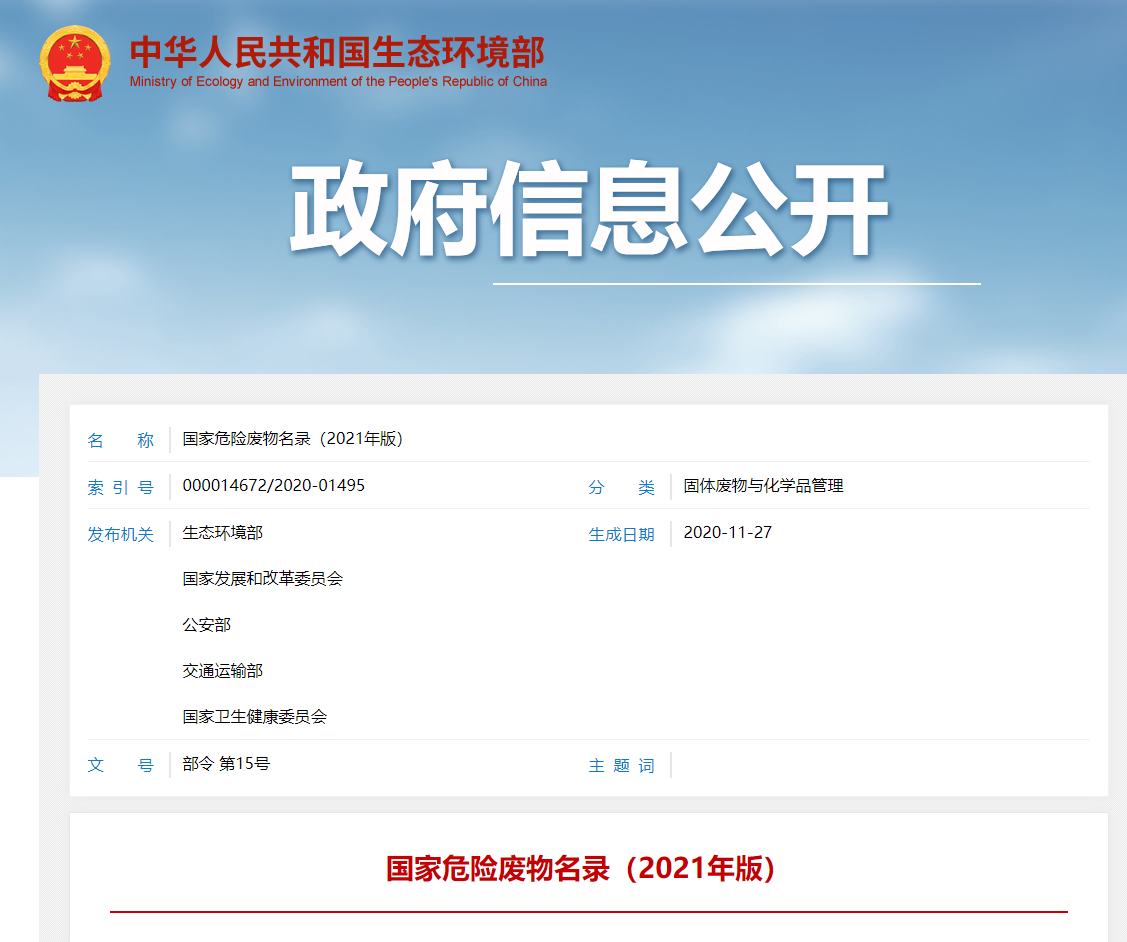Select the 名称 field label

pyautogui.click(x=121, y=440)
